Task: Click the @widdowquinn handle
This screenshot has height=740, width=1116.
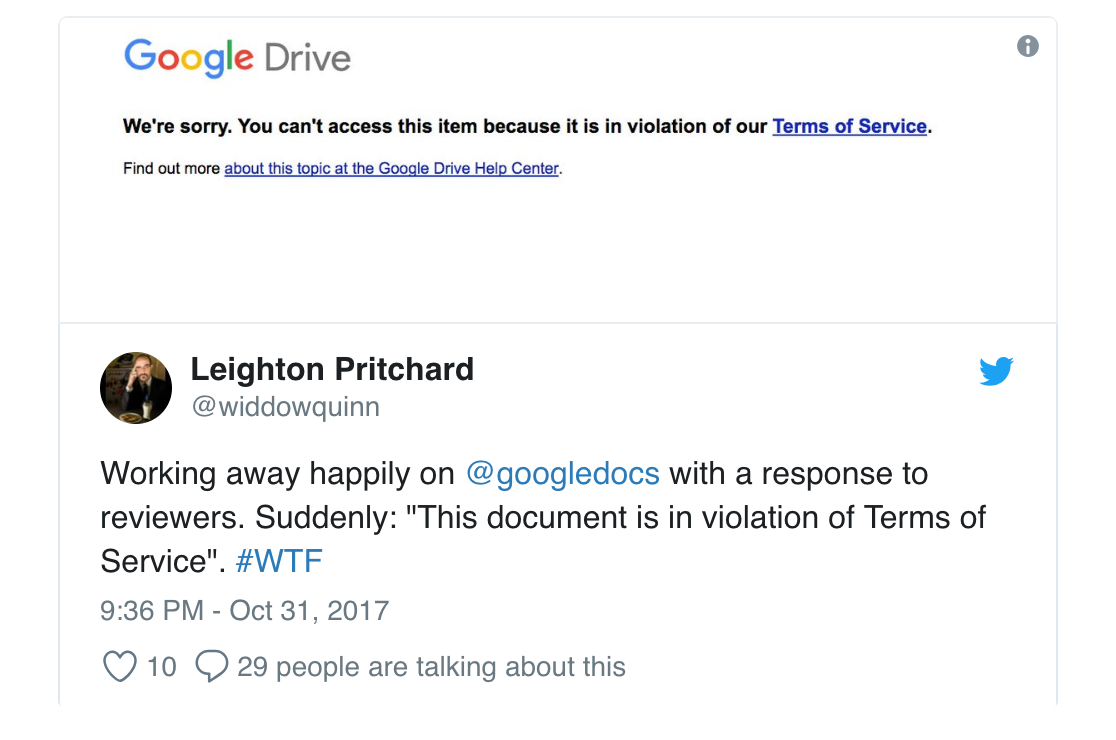Action: (285, 408)
